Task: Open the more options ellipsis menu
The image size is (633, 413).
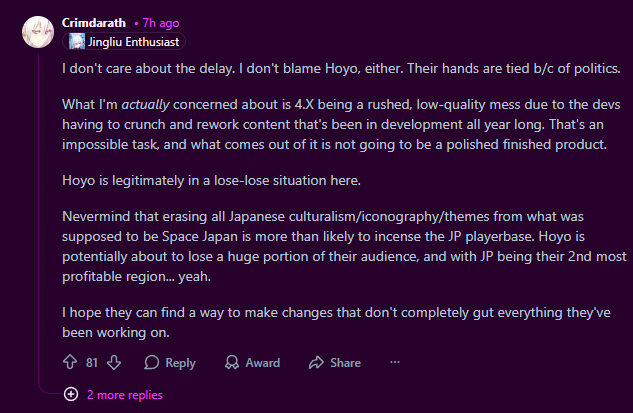Action: click(x=395, y=362)
